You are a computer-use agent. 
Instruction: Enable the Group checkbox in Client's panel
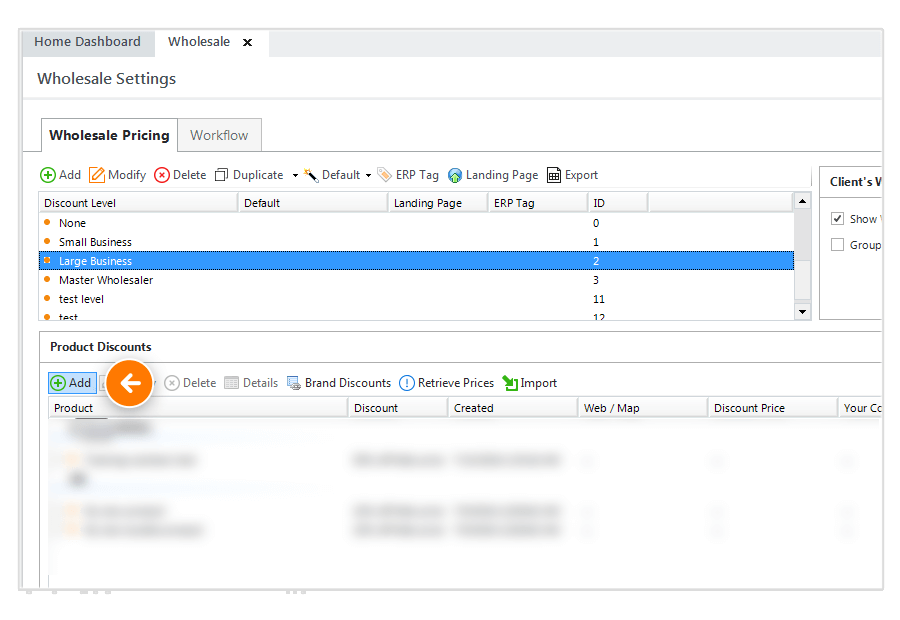[837, 245]
